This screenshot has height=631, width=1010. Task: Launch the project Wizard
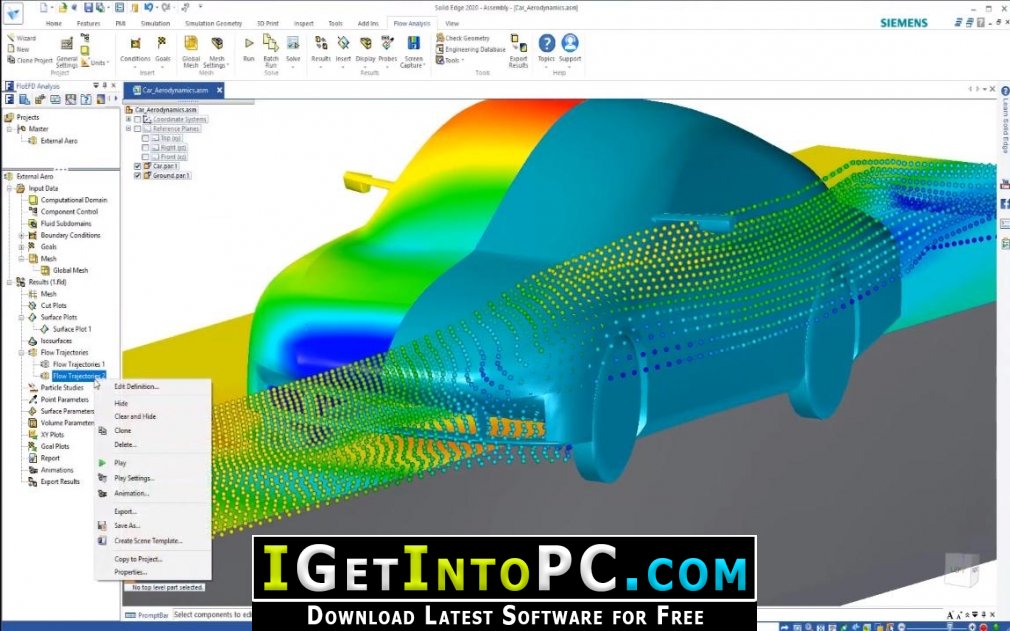[22, 38]
